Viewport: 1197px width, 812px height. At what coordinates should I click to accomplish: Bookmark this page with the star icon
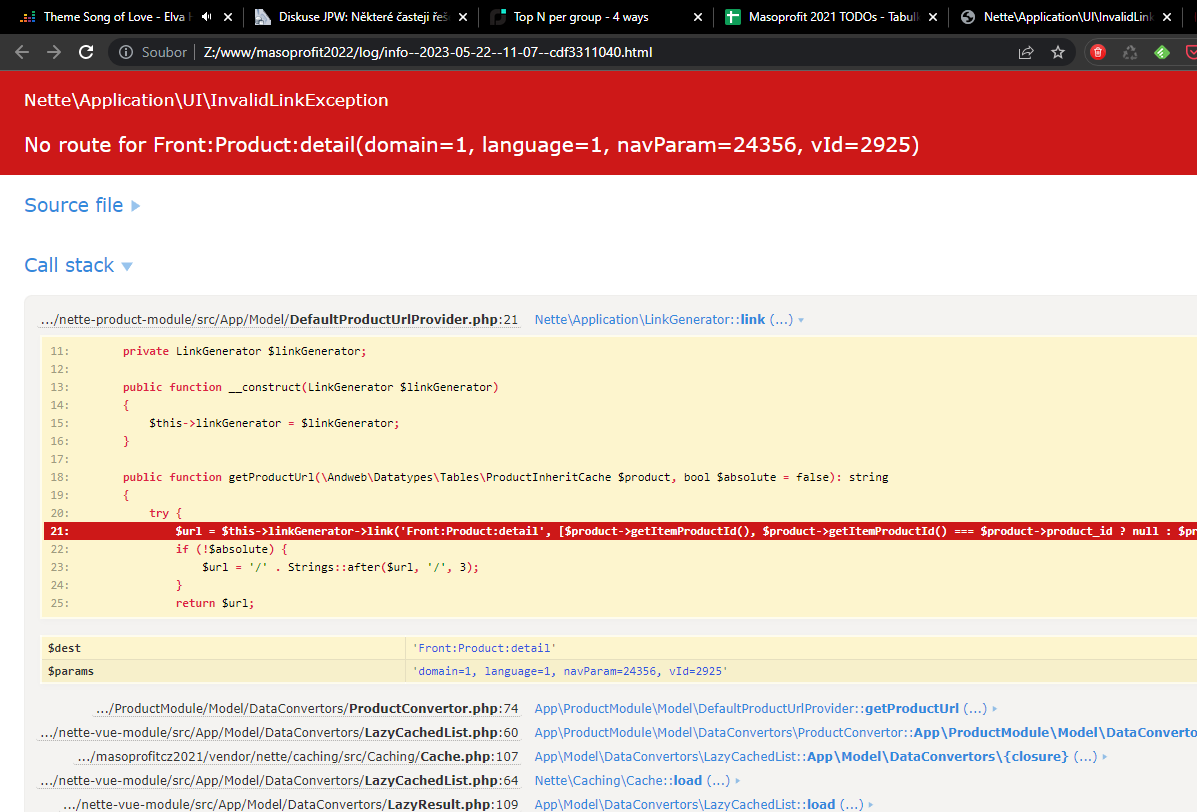tap(1058, 52)
